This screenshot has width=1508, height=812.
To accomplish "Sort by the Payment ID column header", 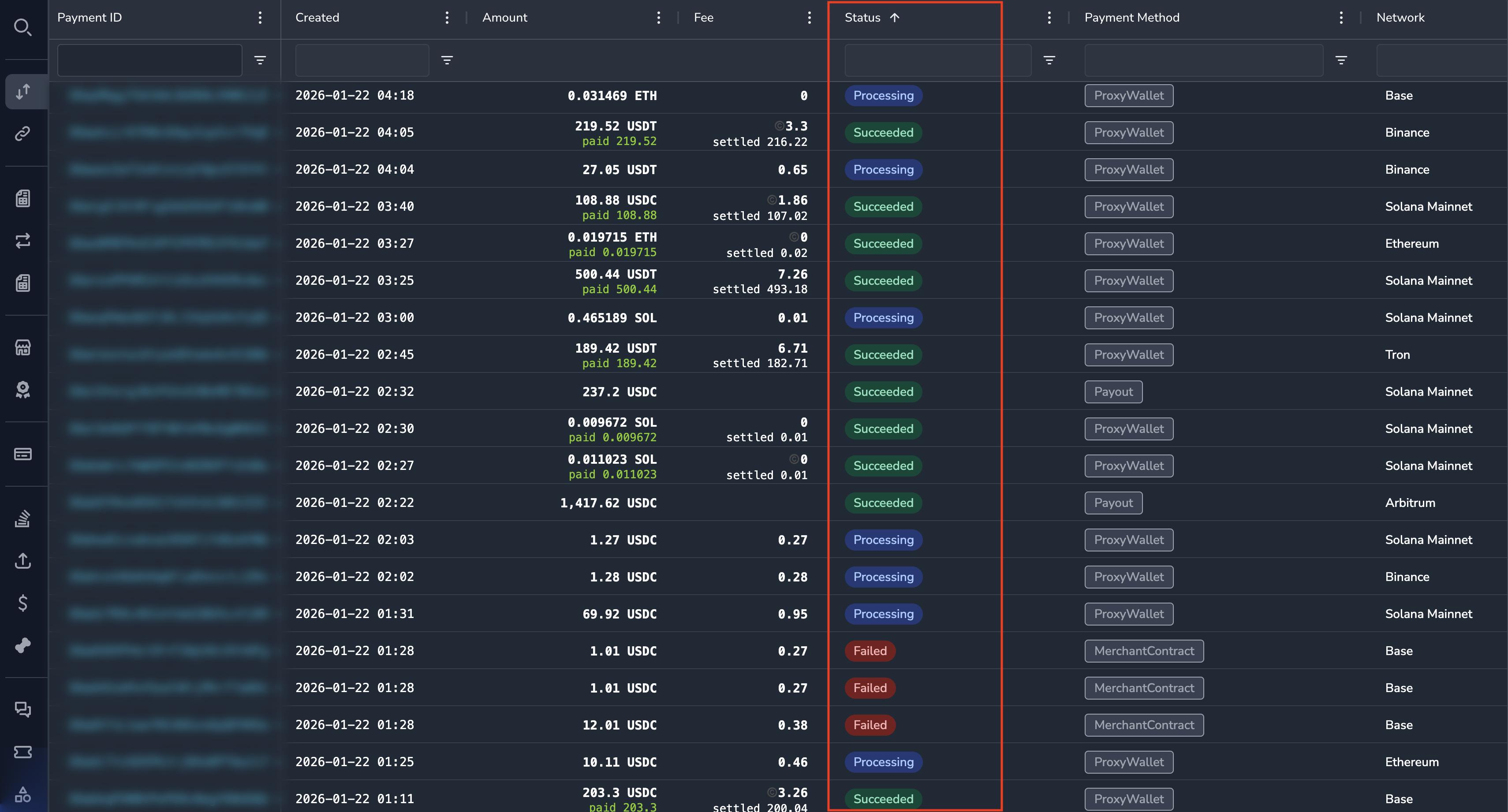I will 90,18.
